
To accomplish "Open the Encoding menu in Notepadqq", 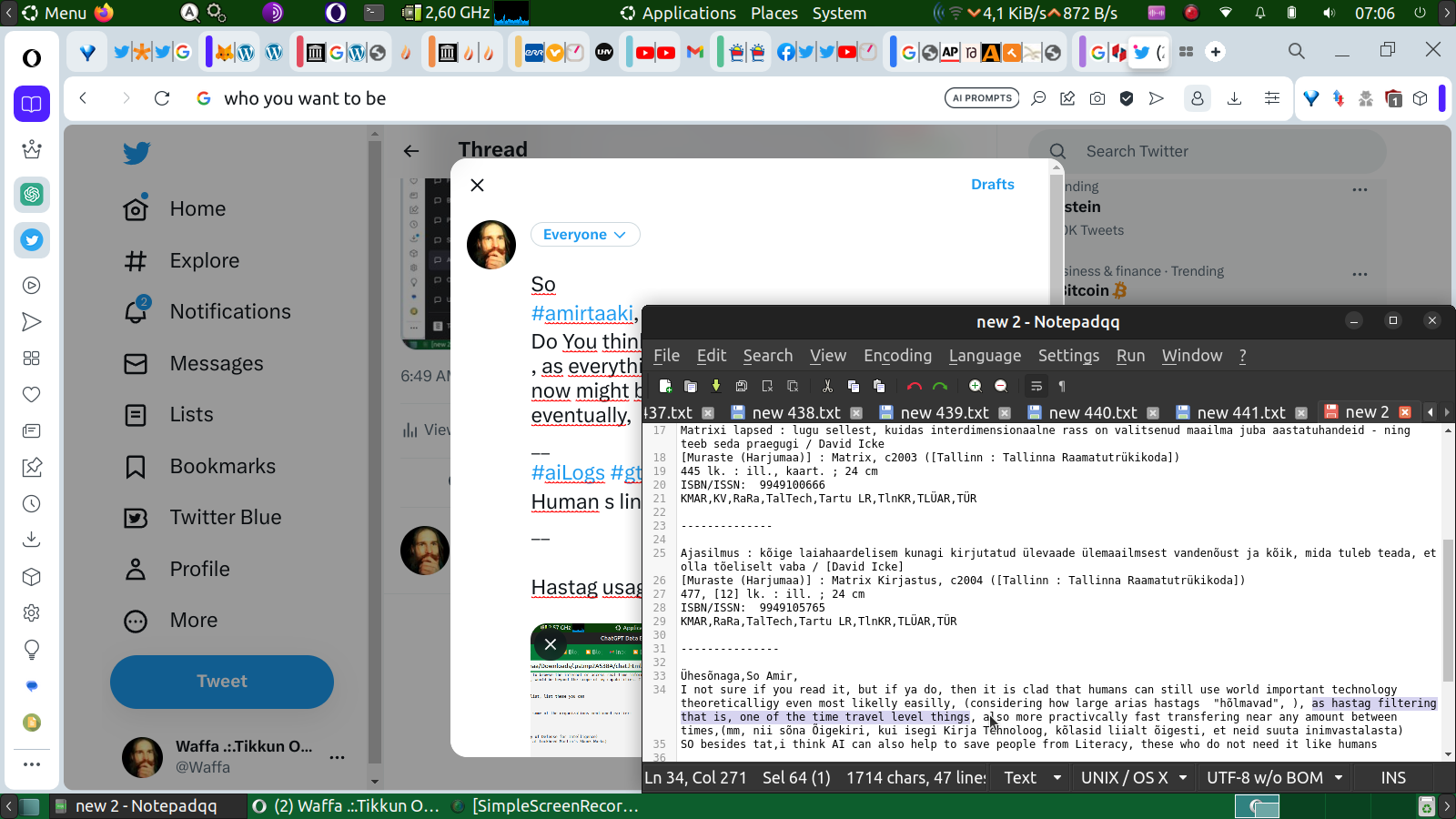I will pyautogui.click(x=897, y=356).
